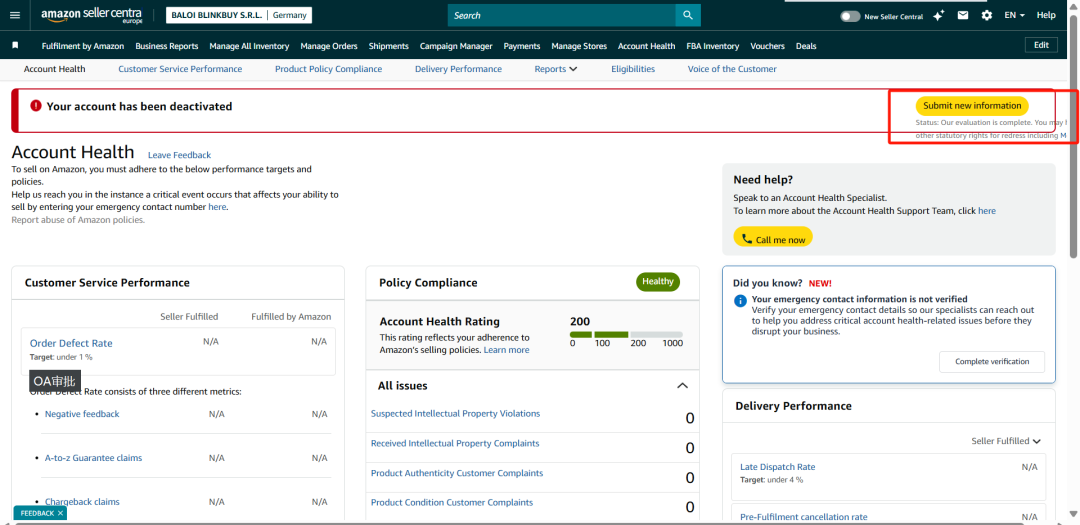Open the Order Defect Rate link
The height and width of the screenshot is (525, 1080).
pyautogui.click(x=71, y=343)
